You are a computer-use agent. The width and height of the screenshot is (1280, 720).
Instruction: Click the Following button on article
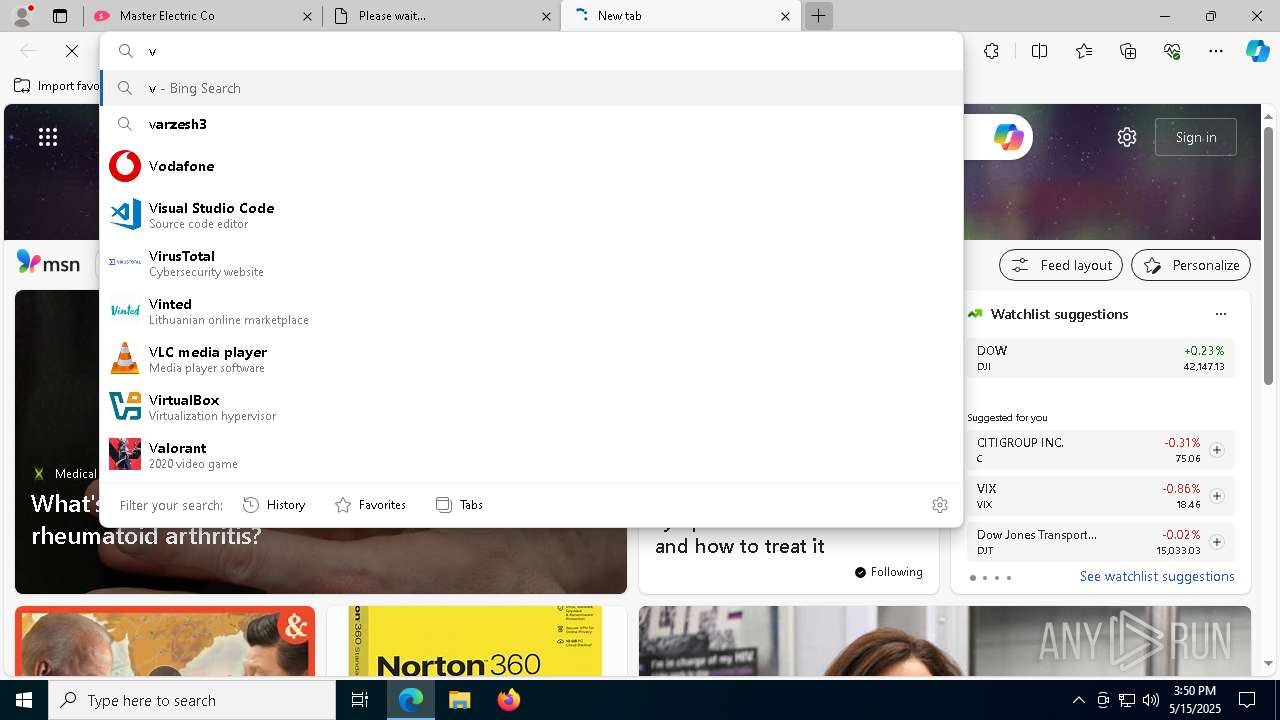click(889, 572)
